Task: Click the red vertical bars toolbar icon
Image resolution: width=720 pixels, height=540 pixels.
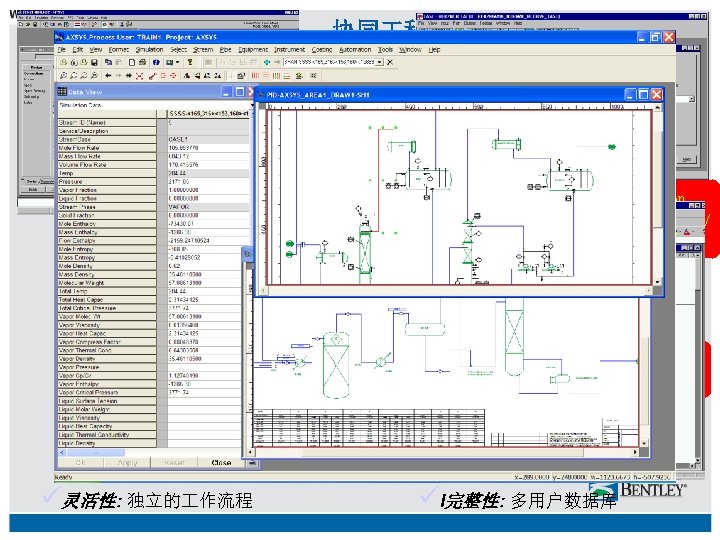Action: 255,76
